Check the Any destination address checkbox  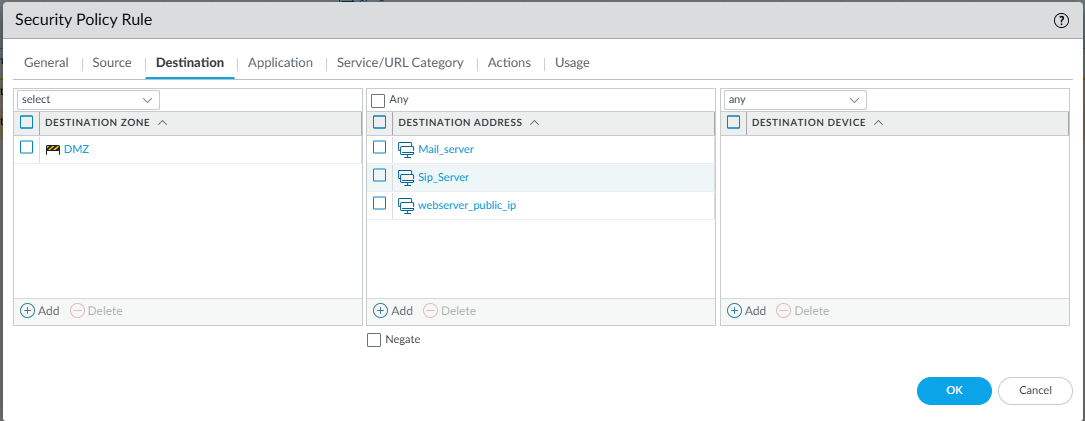coord(378,101)
